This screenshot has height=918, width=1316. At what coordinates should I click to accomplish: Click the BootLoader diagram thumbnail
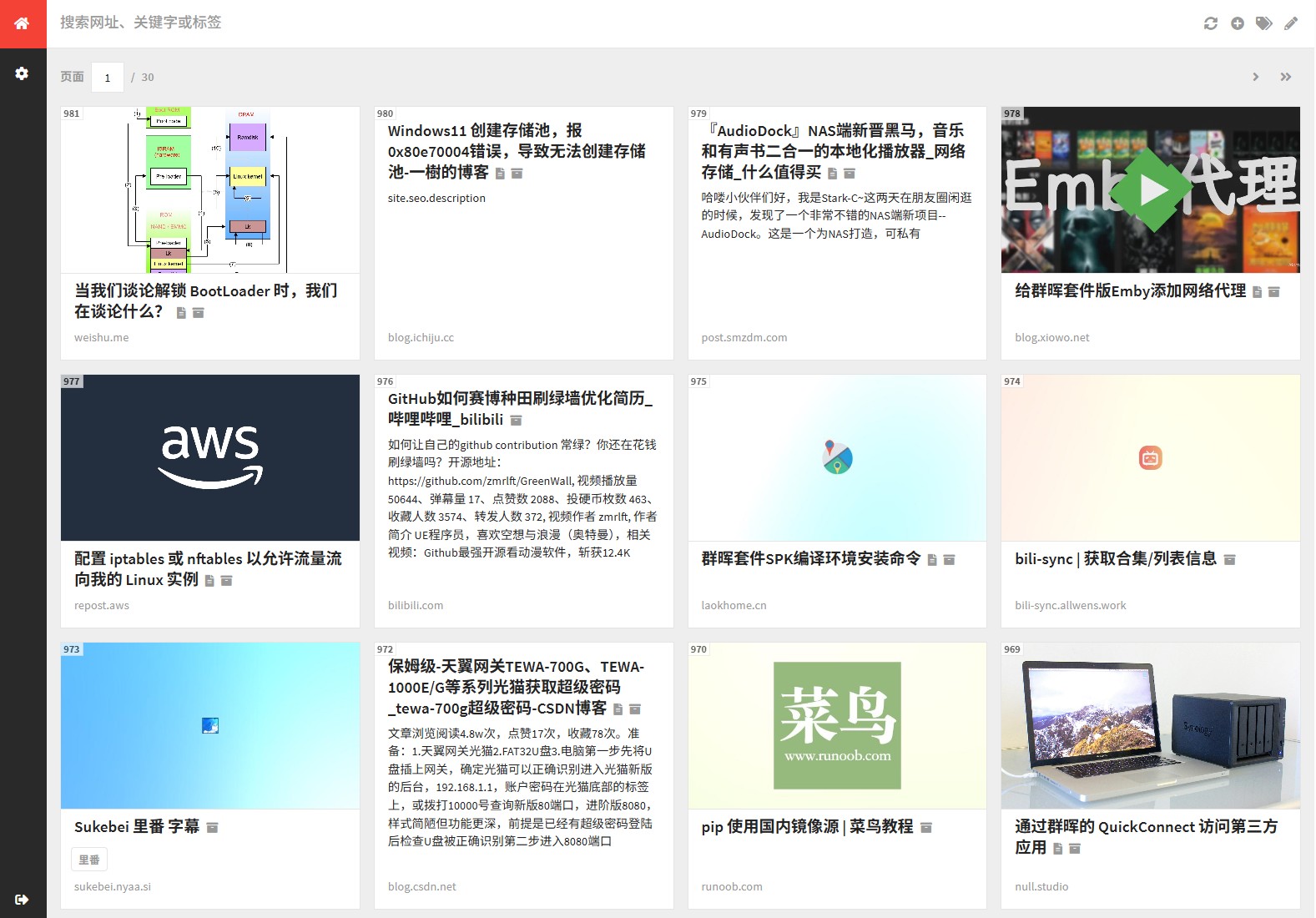210,189
